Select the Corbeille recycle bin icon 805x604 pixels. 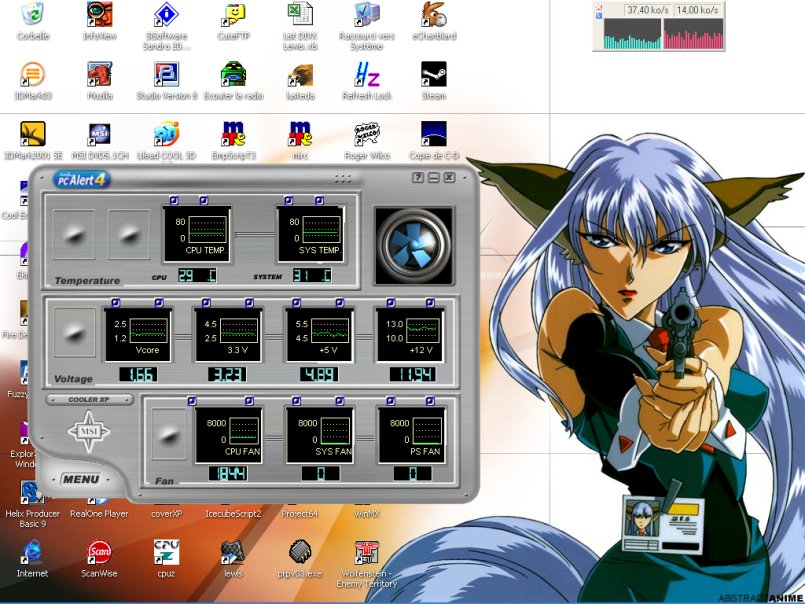coord(33,14)
